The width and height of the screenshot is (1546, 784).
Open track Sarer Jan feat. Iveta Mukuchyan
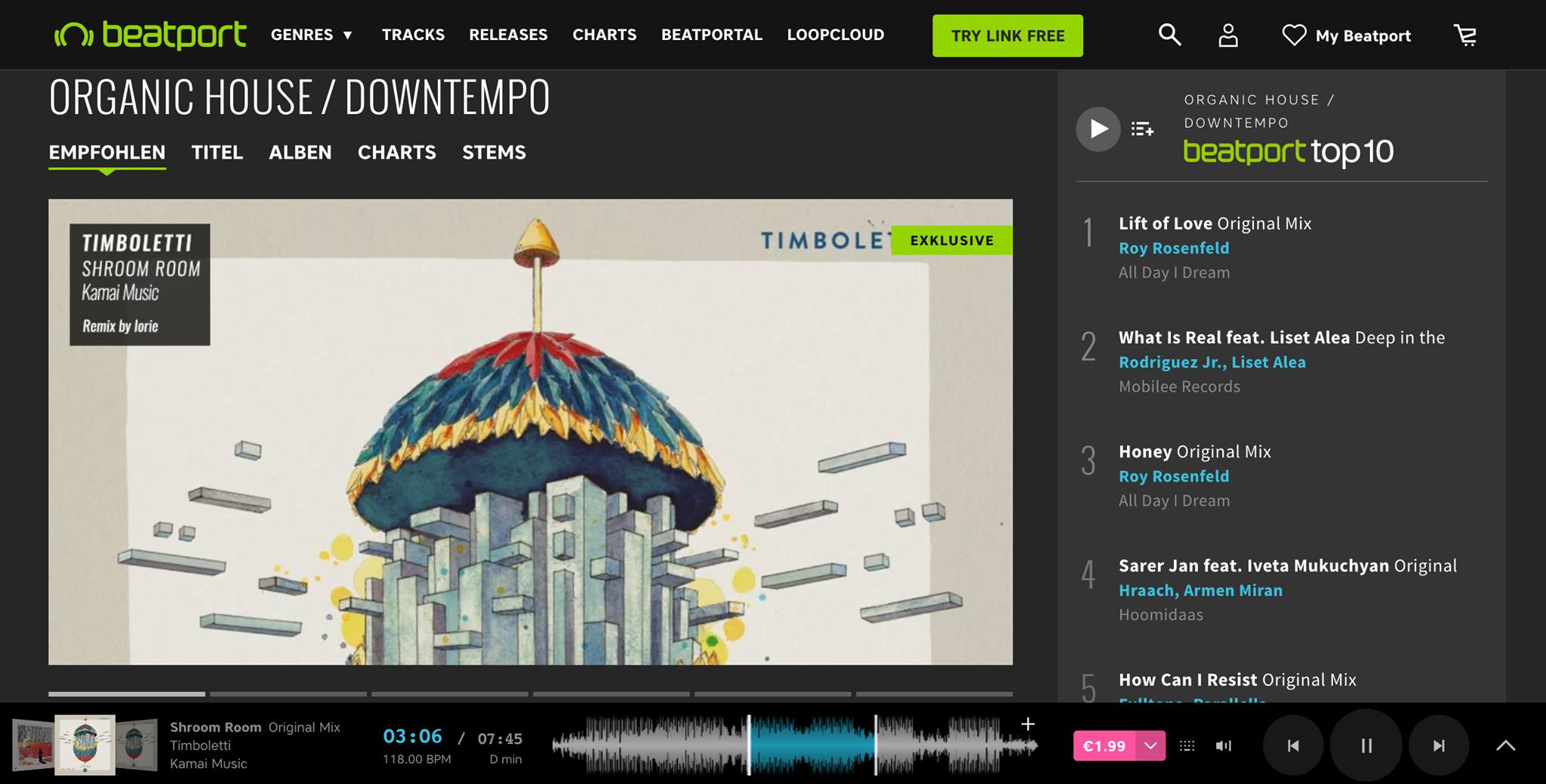(1288, 566)
